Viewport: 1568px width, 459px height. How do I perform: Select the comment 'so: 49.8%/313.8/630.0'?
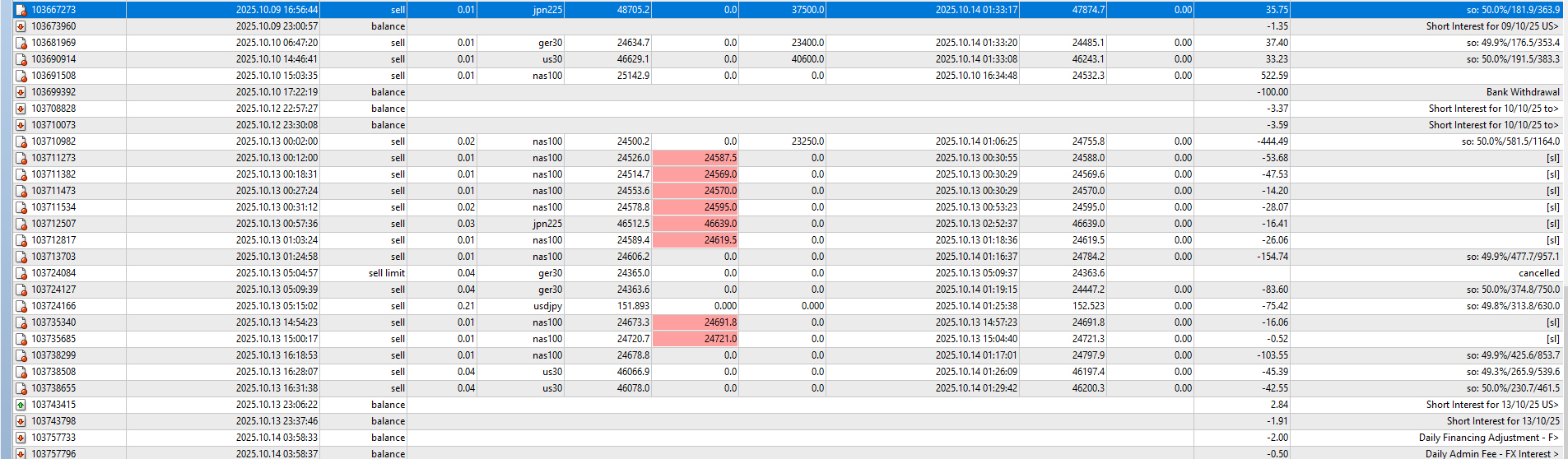(x=1513, y=306)
